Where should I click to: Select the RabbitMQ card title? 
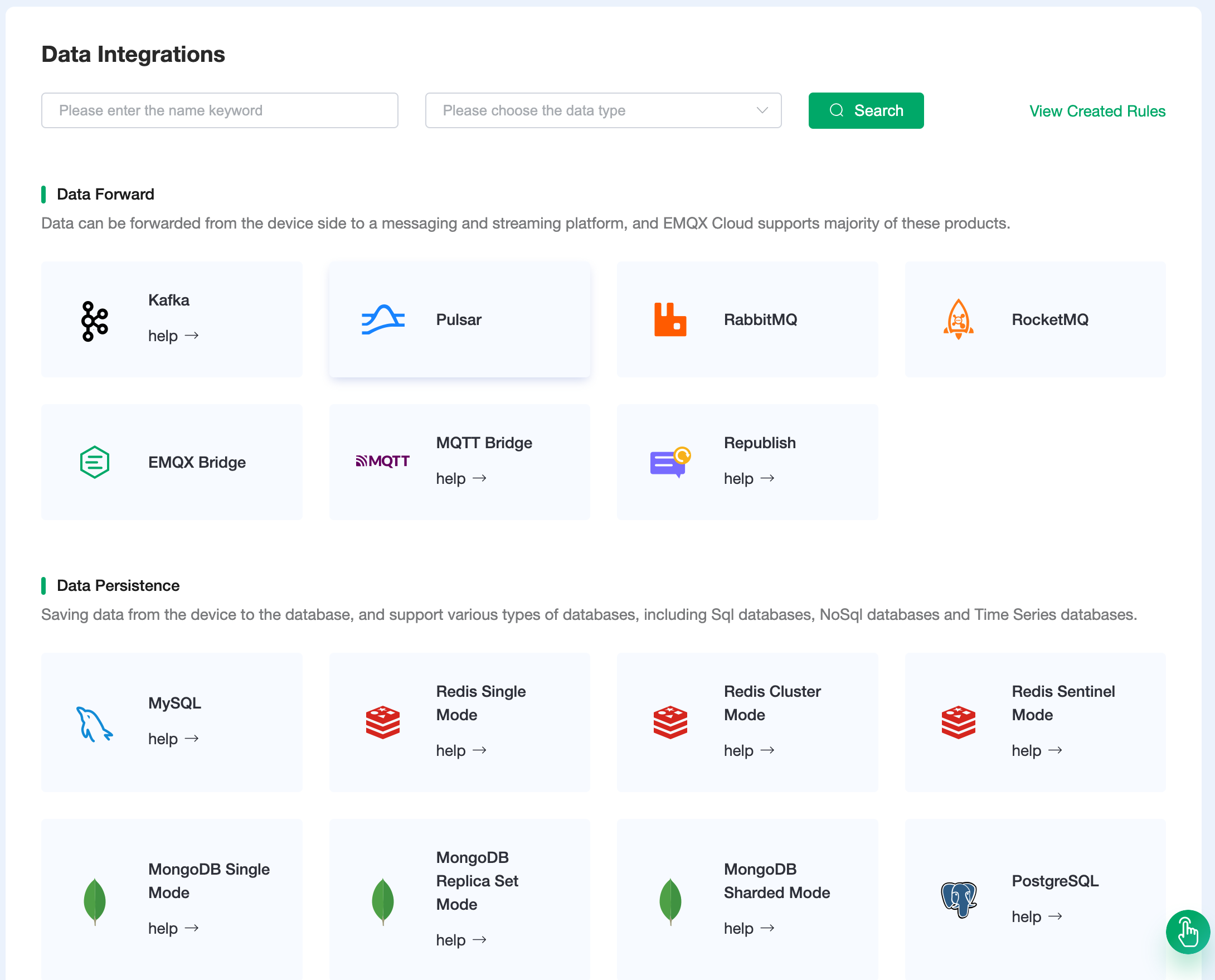760,319
